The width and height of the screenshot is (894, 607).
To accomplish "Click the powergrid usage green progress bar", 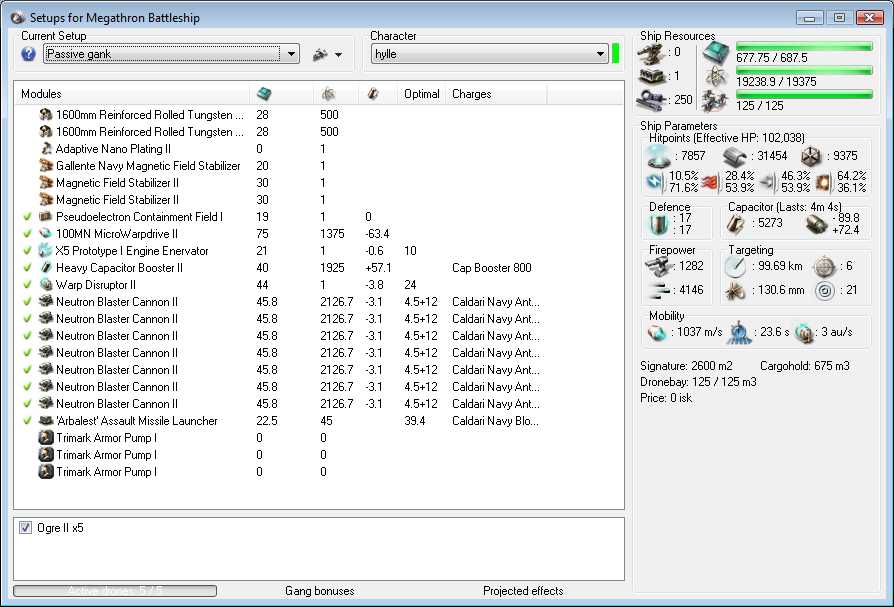I will 804,71.
